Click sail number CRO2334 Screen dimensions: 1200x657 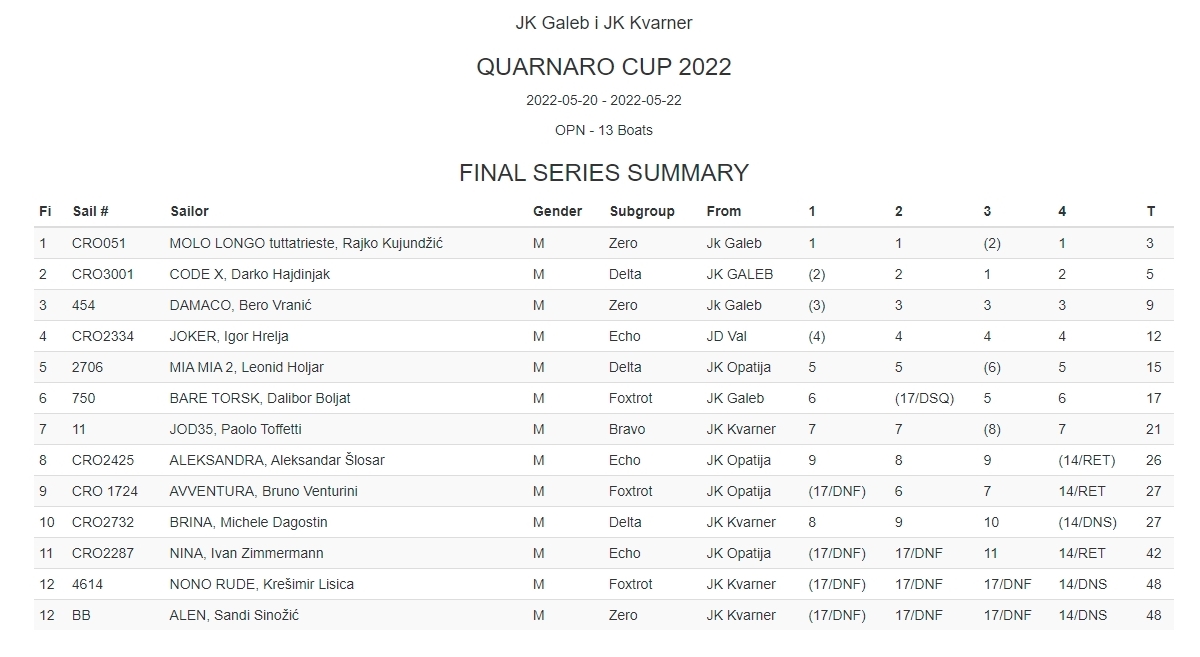(x=102, y=336)
